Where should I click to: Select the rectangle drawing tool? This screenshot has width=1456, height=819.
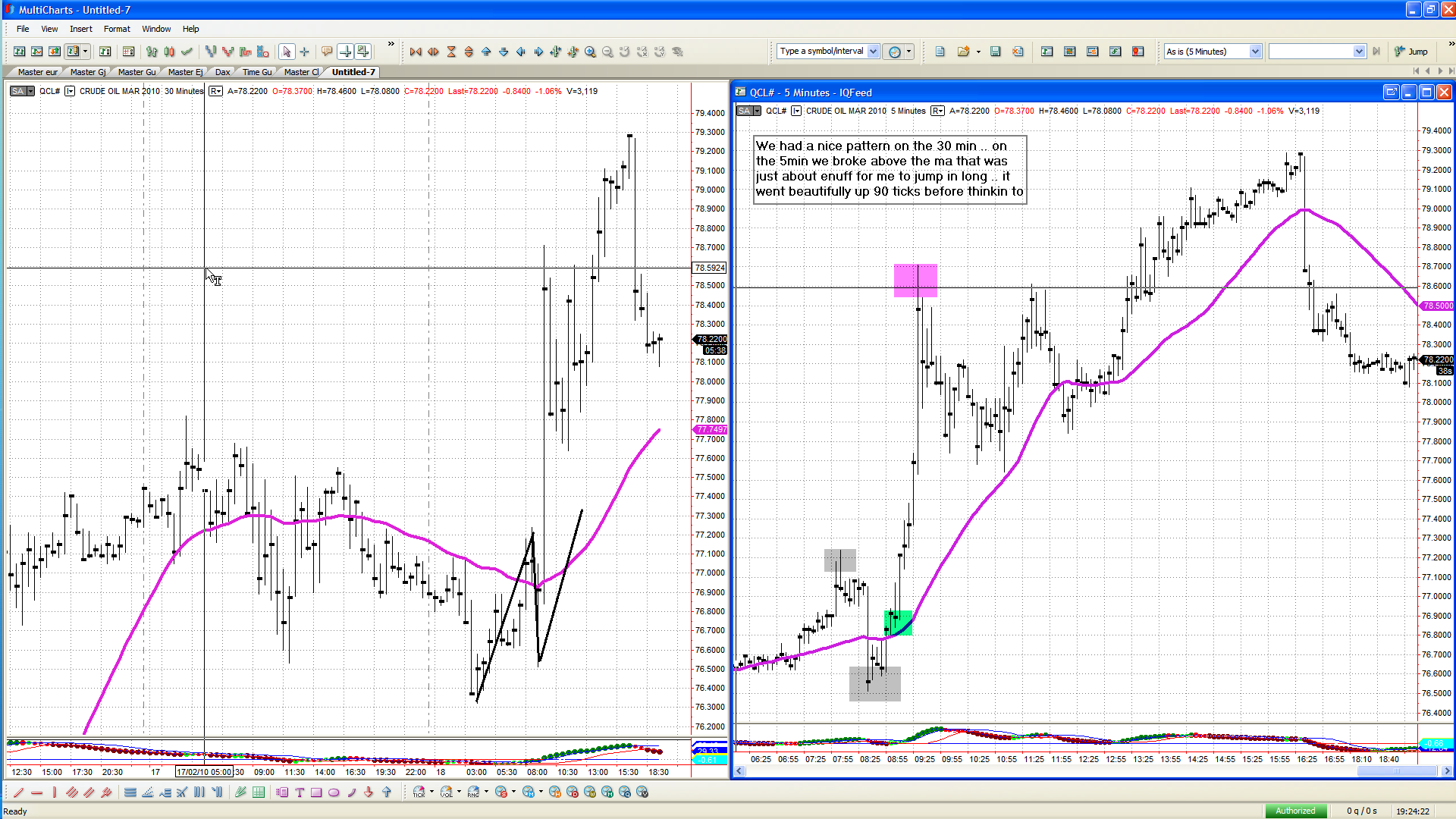pyautogui.click(x=316, y=792)
